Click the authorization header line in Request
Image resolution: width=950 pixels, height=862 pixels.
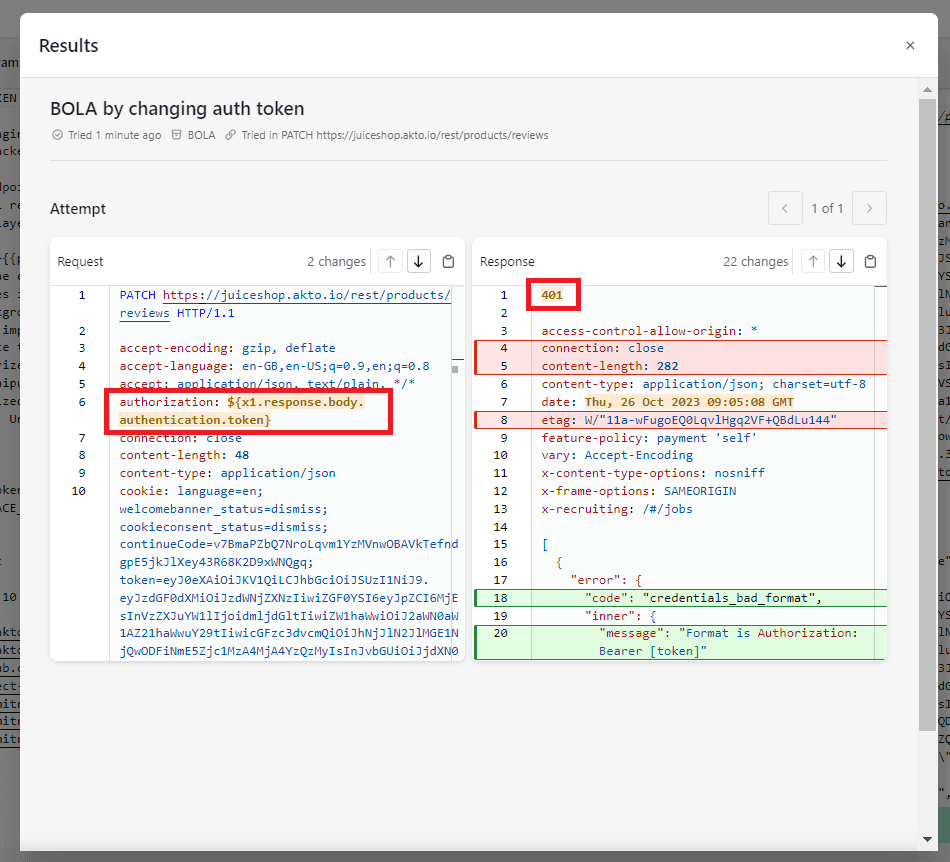242,411
